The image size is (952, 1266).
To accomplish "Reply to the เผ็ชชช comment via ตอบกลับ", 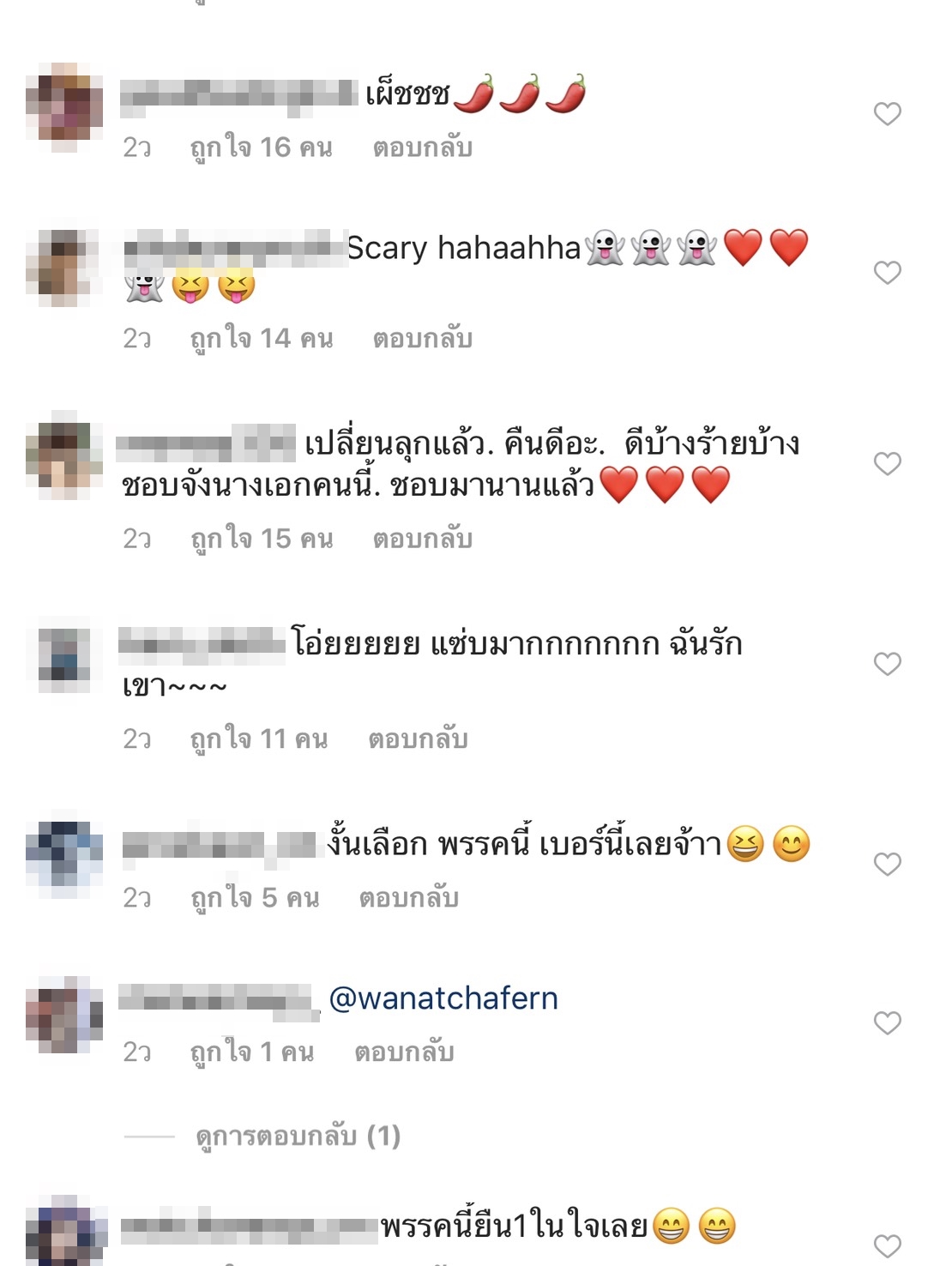I will click(423, 148).
